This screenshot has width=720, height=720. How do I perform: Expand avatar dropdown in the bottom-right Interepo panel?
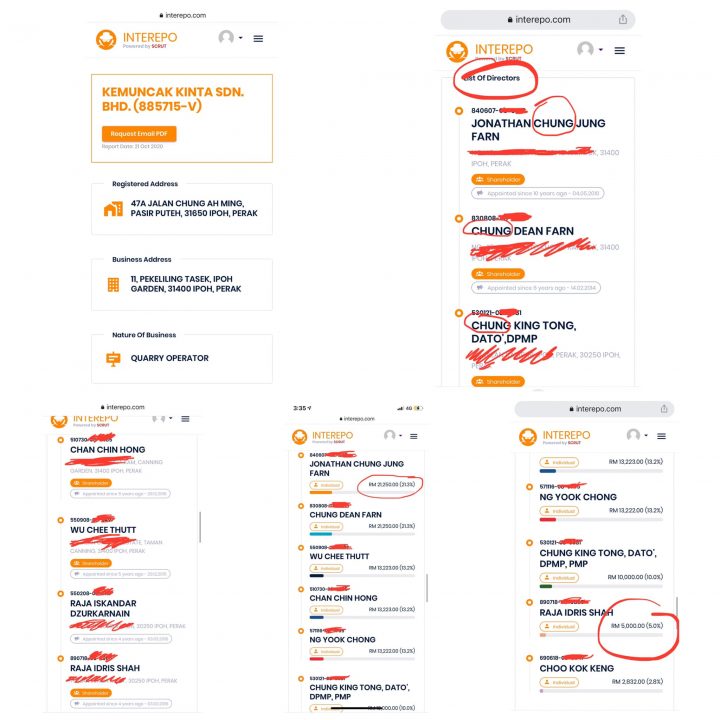(x=637, y=435)
